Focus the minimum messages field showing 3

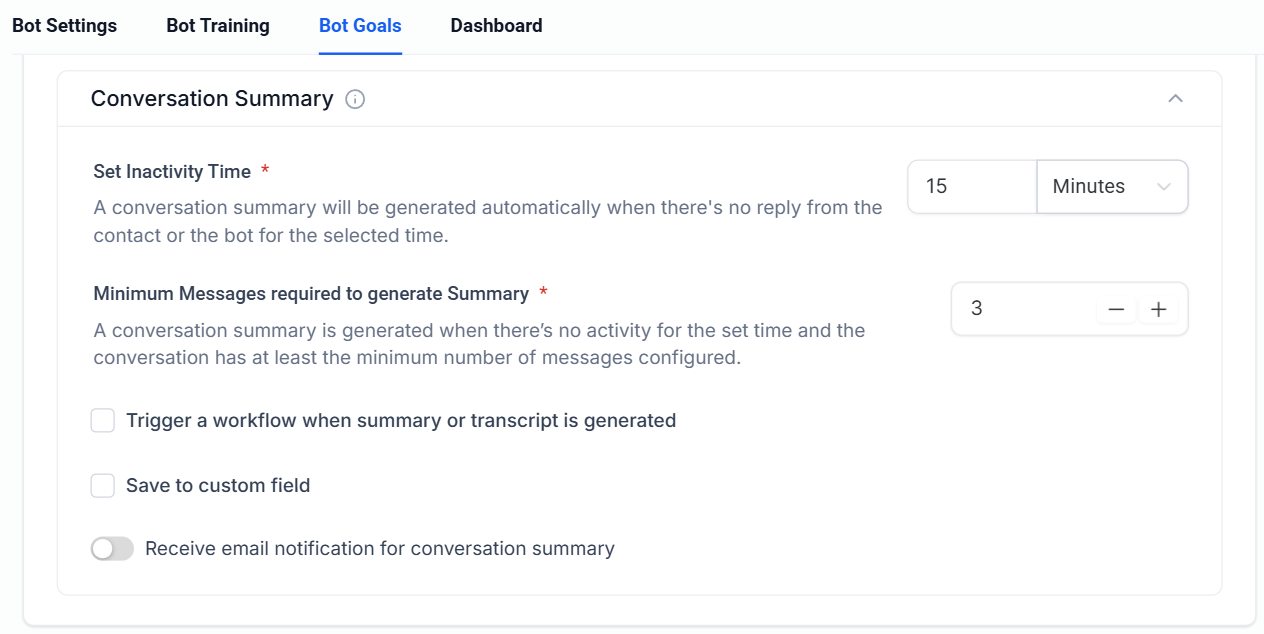tap(1020, 310)
